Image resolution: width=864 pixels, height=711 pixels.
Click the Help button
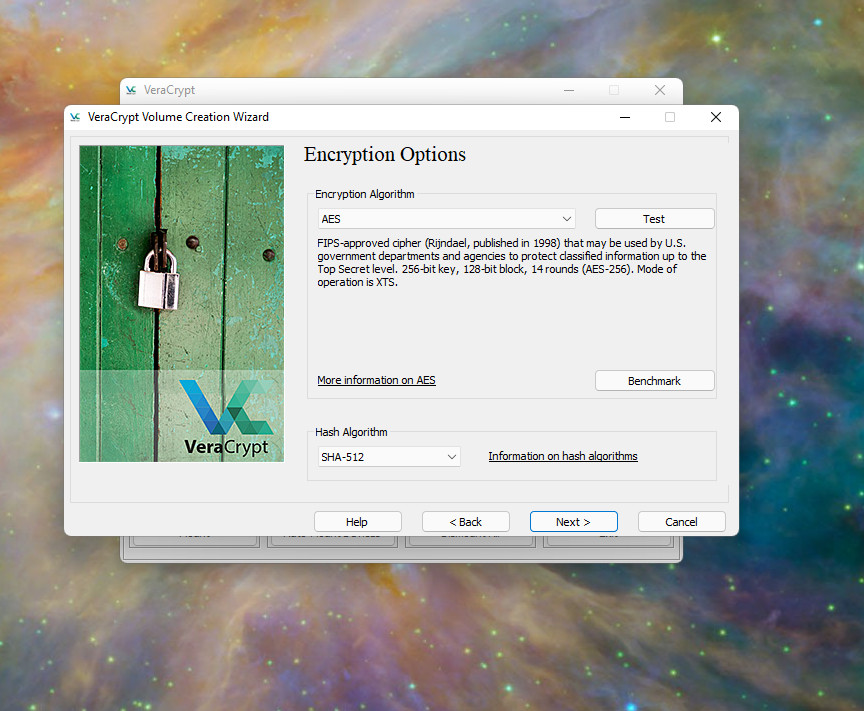[x=358, y=522]
